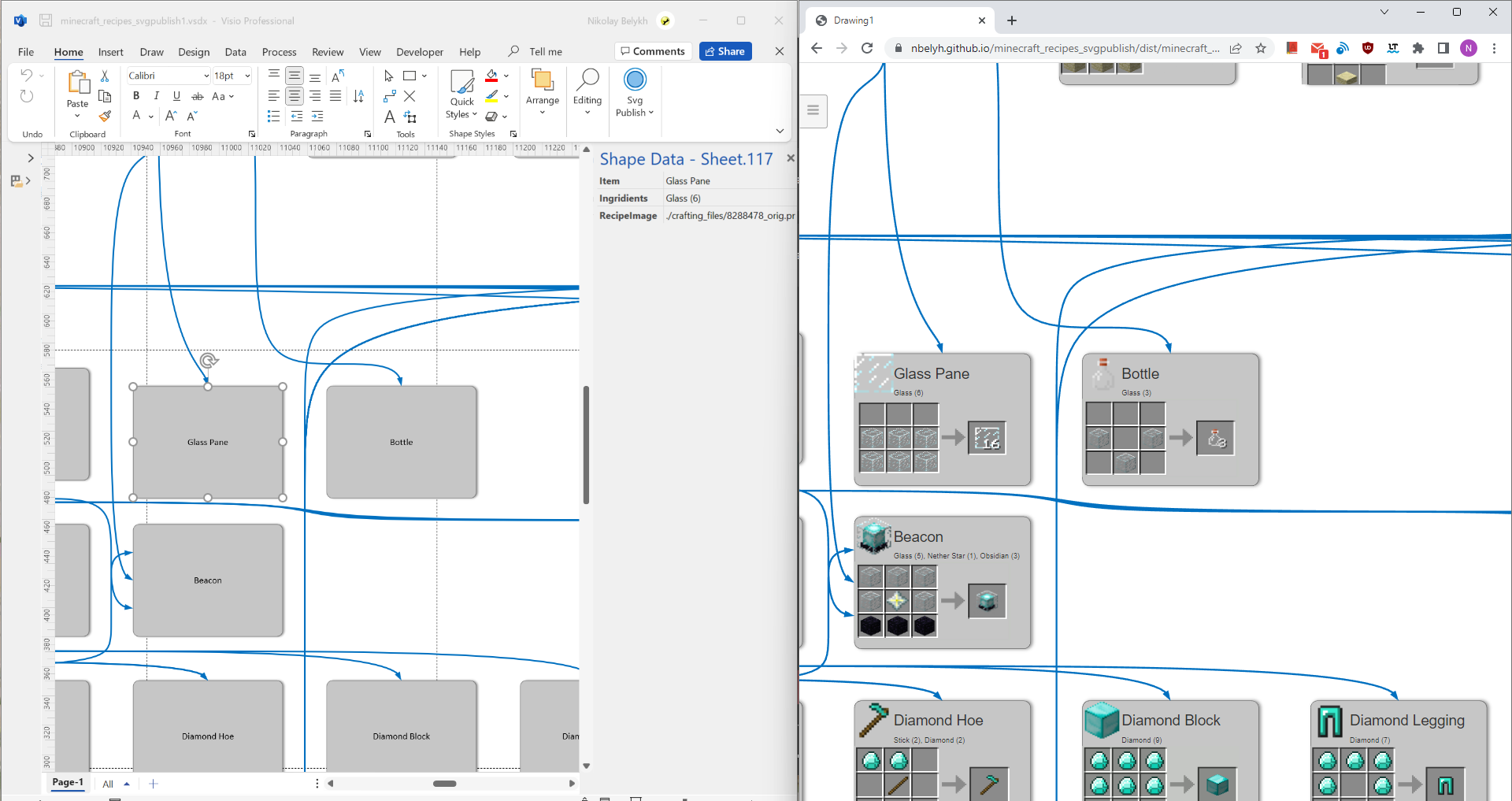Switch to the Process tab

coord(279,52)
